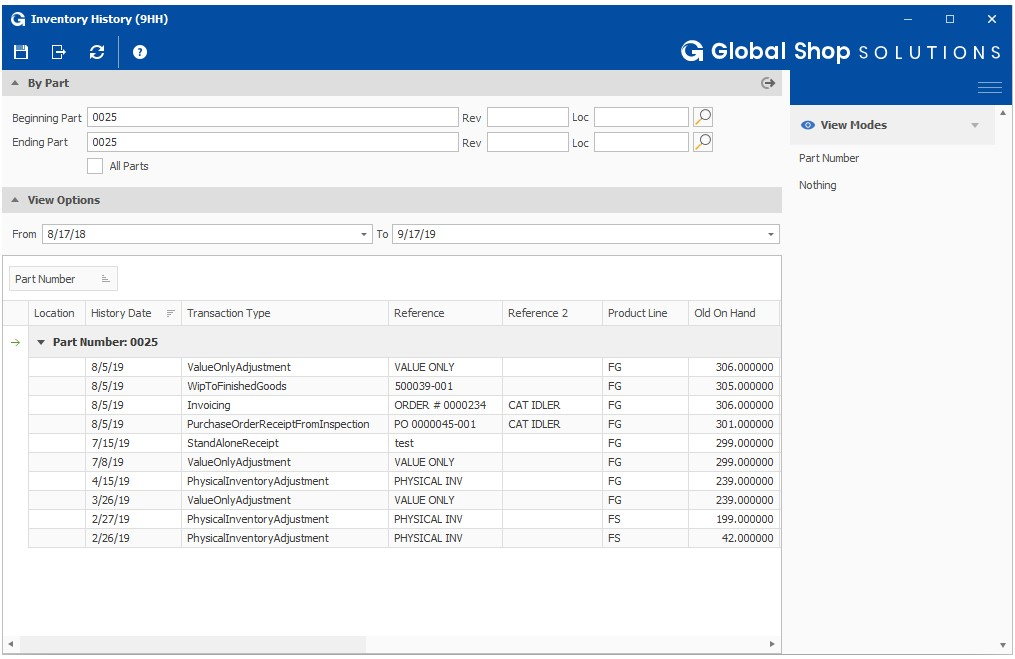Collapse the By Part section
The image size is (1015, 659).
coord(15,83)
